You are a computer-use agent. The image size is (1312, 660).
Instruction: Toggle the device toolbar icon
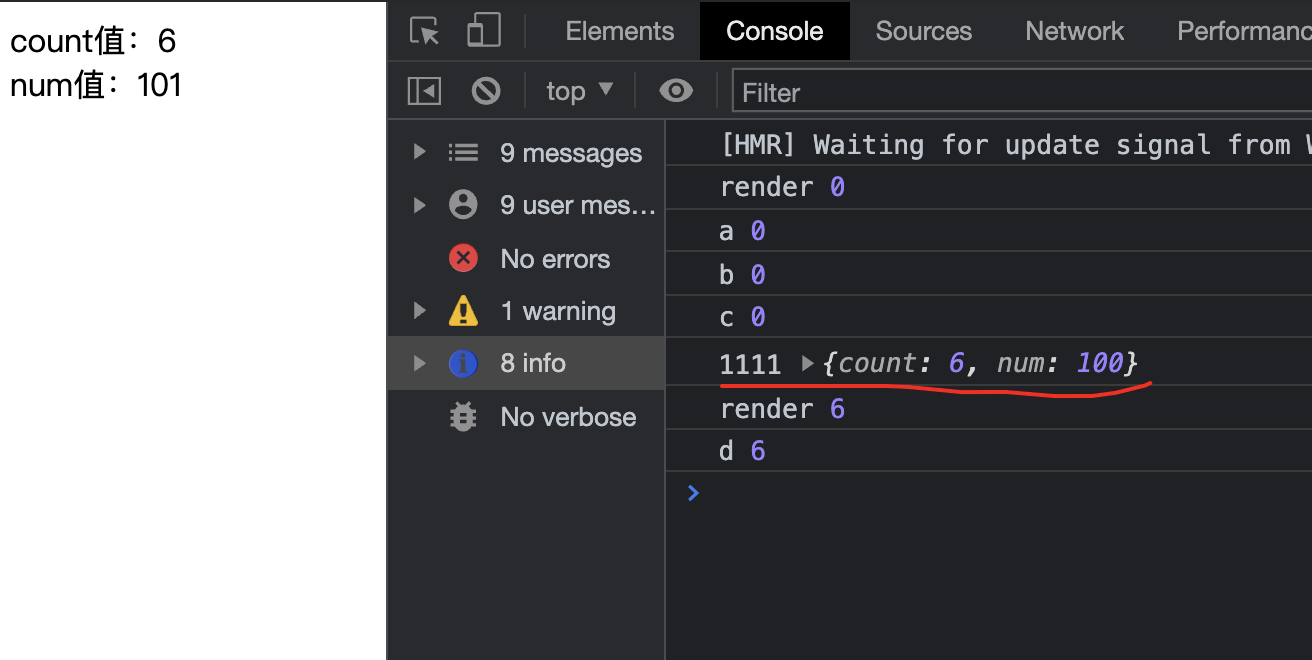(484, 30)
